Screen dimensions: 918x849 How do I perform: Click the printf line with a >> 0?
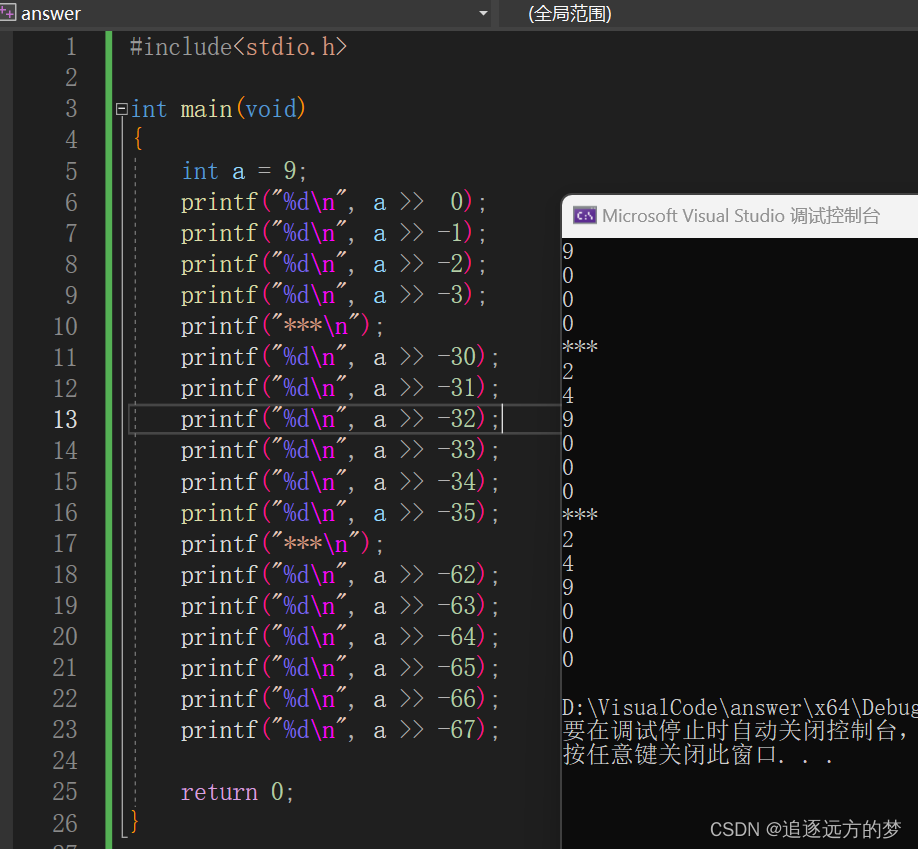click(x=333, y=203)
